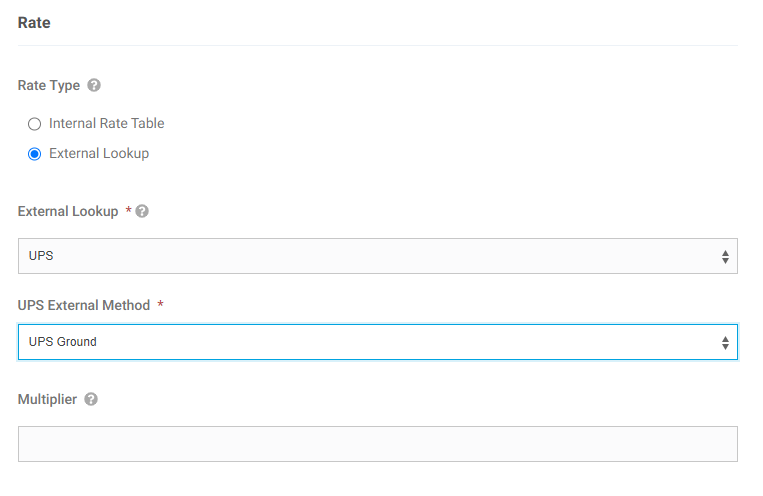Click the External Lookup field label
763x496 pixels.
pyautogui.click(x=68, y=211)
